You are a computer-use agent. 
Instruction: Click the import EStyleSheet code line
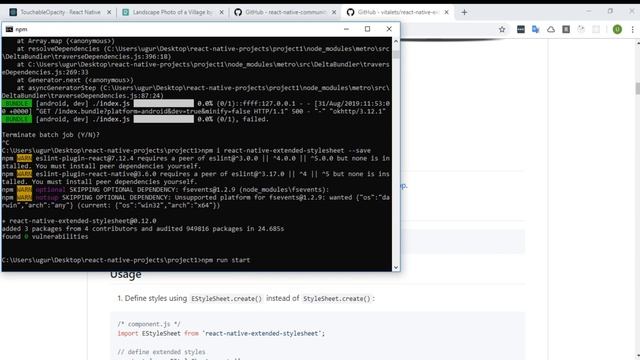(x=221, y=333)
